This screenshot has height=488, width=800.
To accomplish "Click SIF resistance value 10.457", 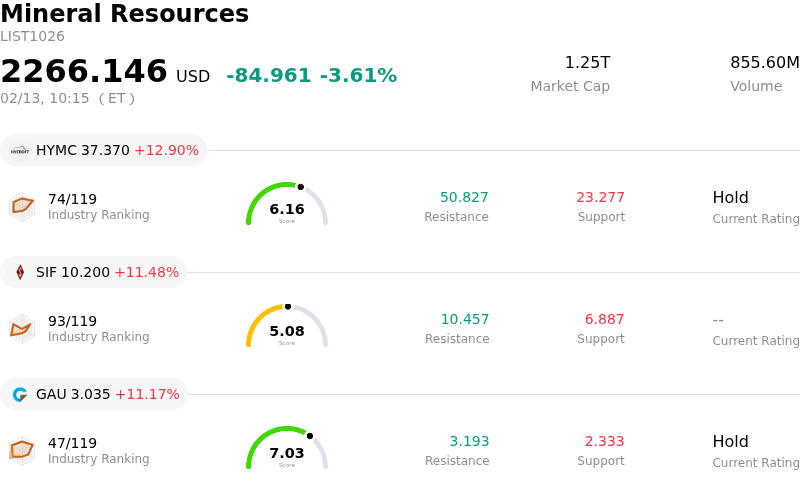I will coord(465,319).
